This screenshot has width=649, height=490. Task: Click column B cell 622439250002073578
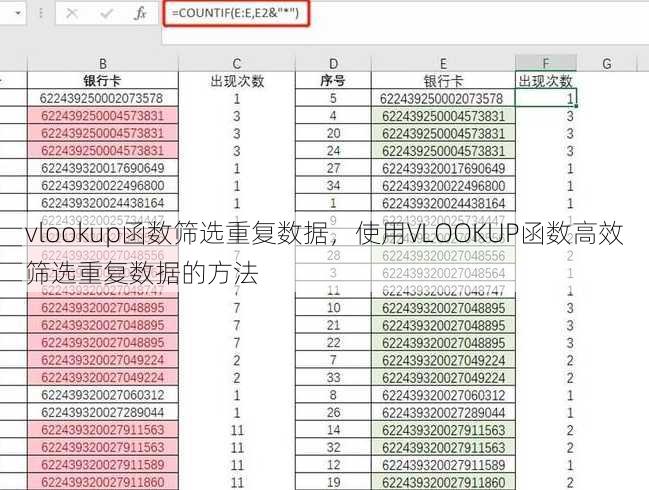tap(103, 98)
